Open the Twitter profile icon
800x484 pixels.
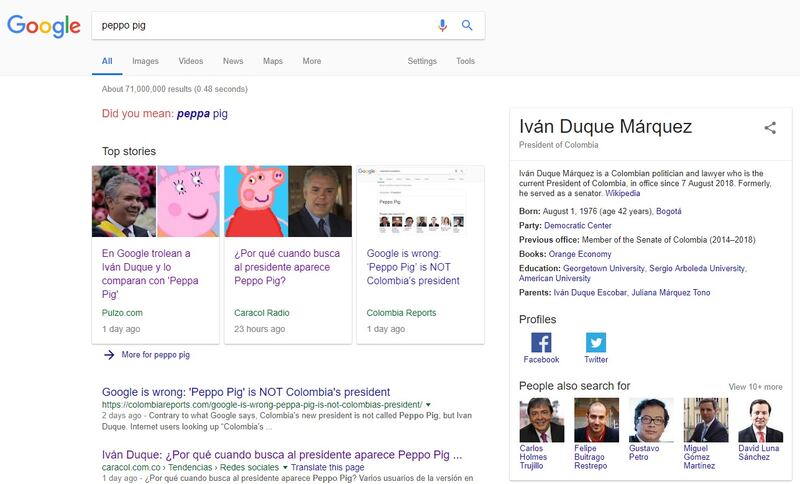pyautogui.click(x=596, y=343)
